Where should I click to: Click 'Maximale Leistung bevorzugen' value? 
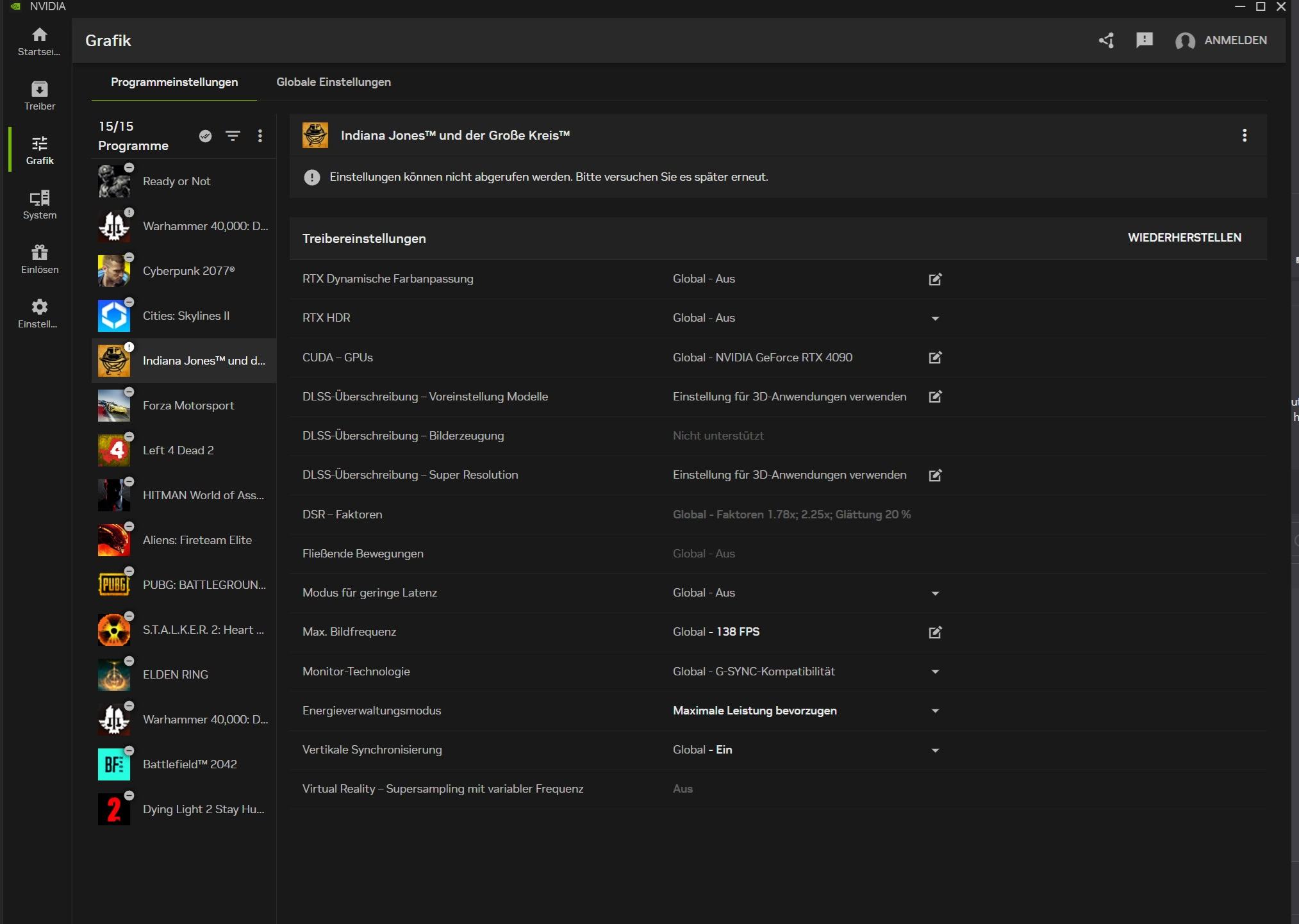point(755,711)
